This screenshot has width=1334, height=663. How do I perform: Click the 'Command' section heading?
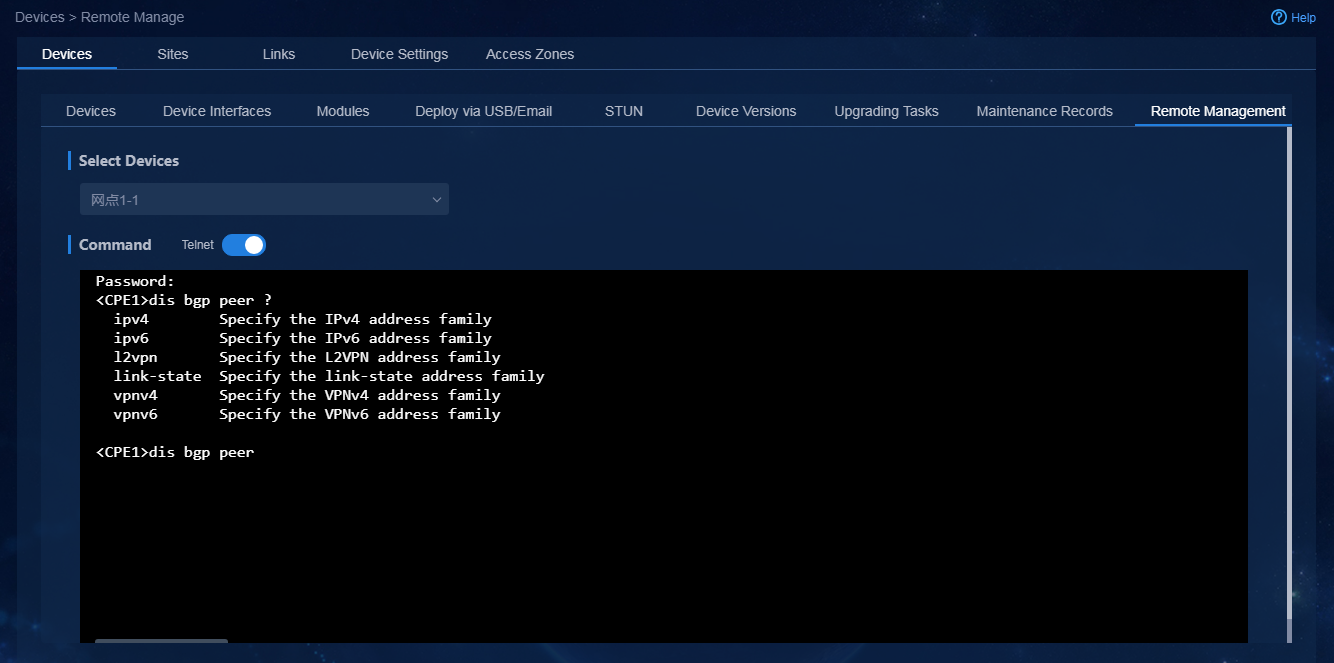tap(115, 244)
